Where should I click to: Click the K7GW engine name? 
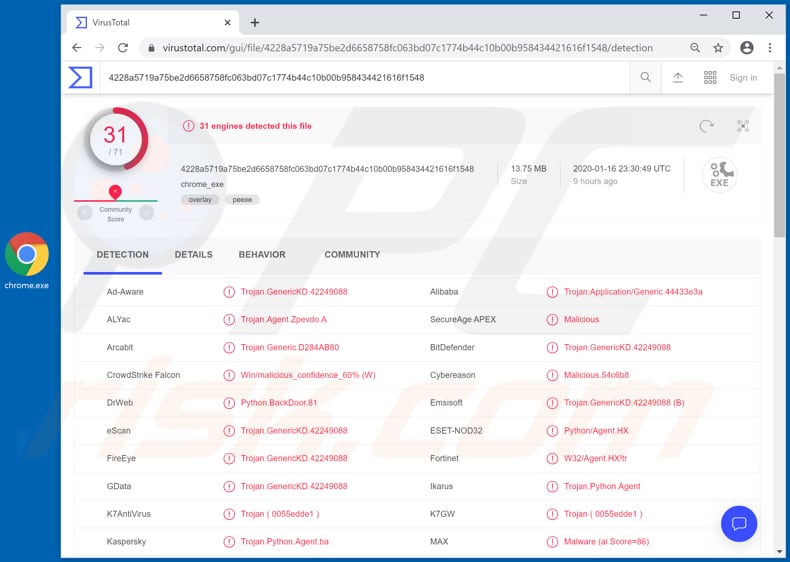442,514
